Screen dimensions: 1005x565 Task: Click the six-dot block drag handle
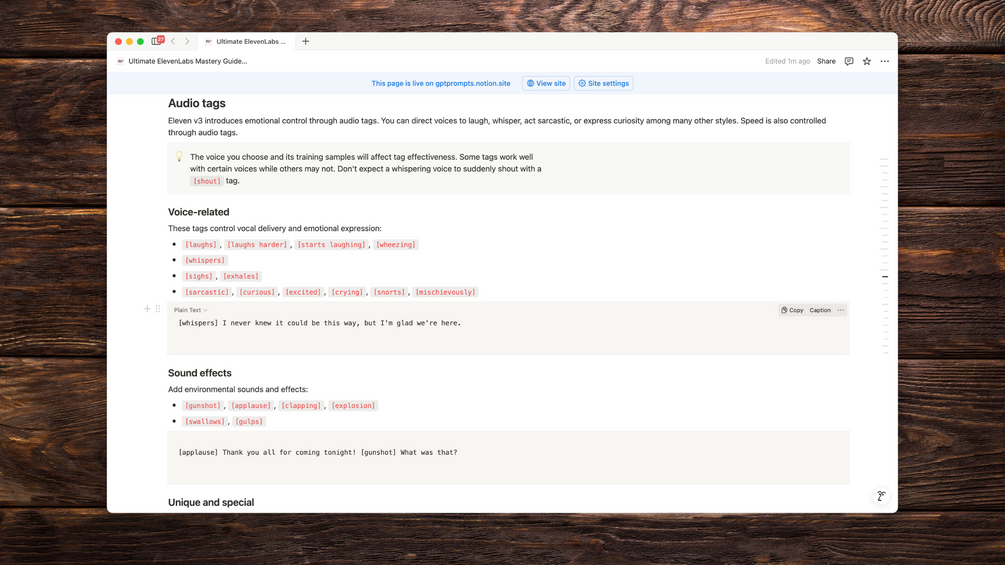158,309
